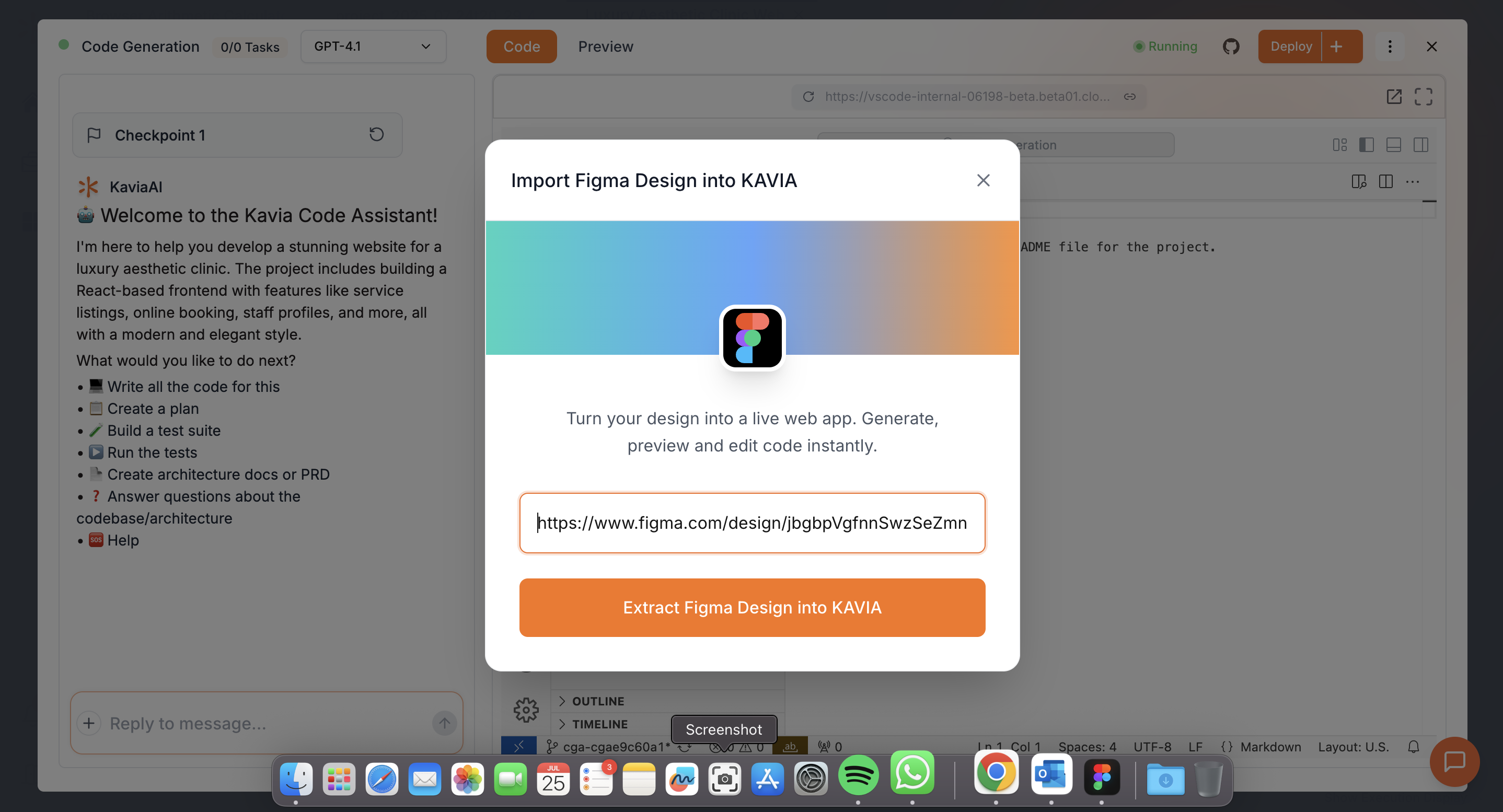Open Finder from the dock
Screen dimensions: 1503x812
coord(296,778)
